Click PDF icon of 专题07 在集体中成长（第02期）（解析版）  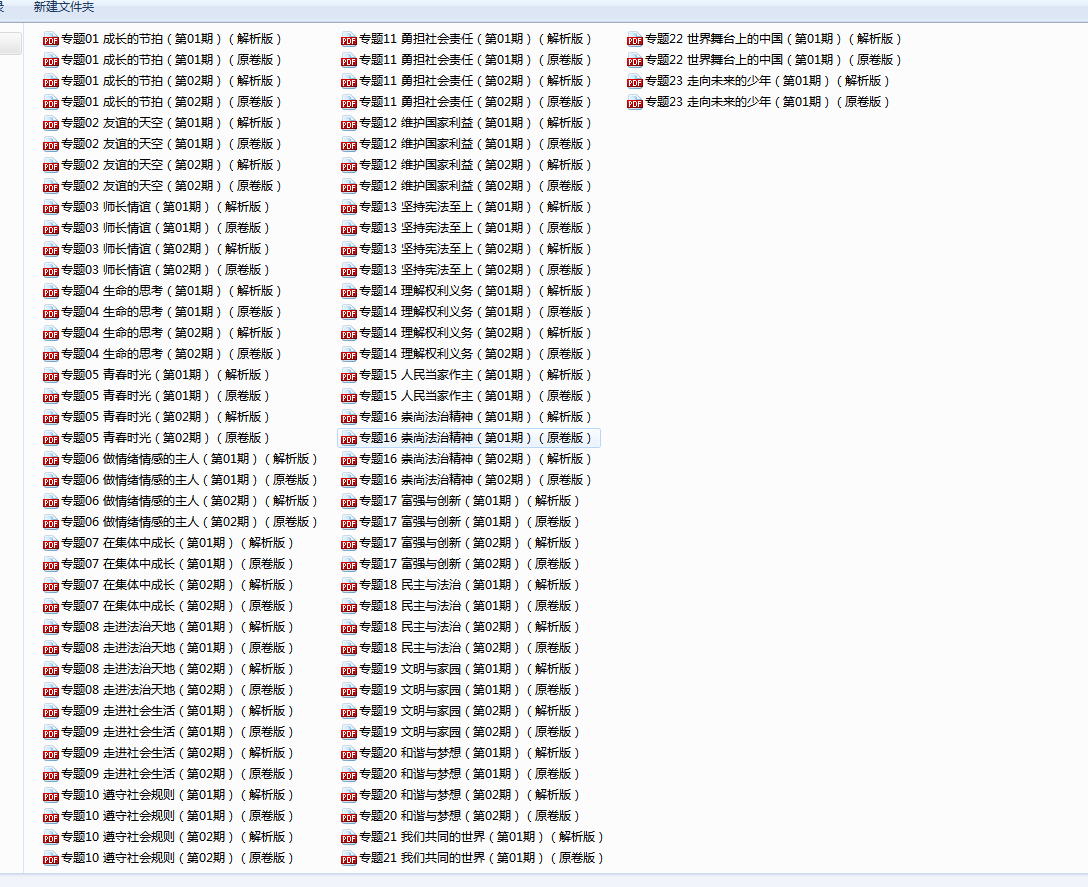point(51,586)
